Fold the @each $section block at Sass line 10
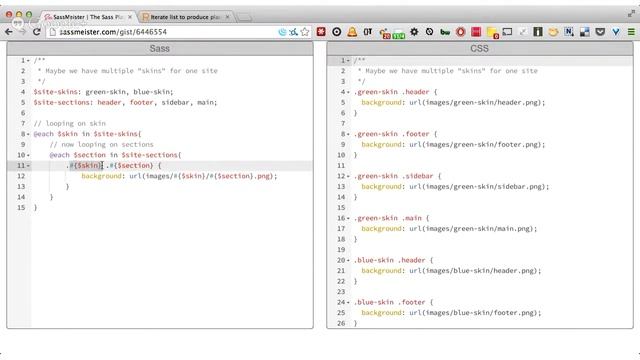Image resolution: width=640 pixels, height=360 pixels. tap(28, 155)
